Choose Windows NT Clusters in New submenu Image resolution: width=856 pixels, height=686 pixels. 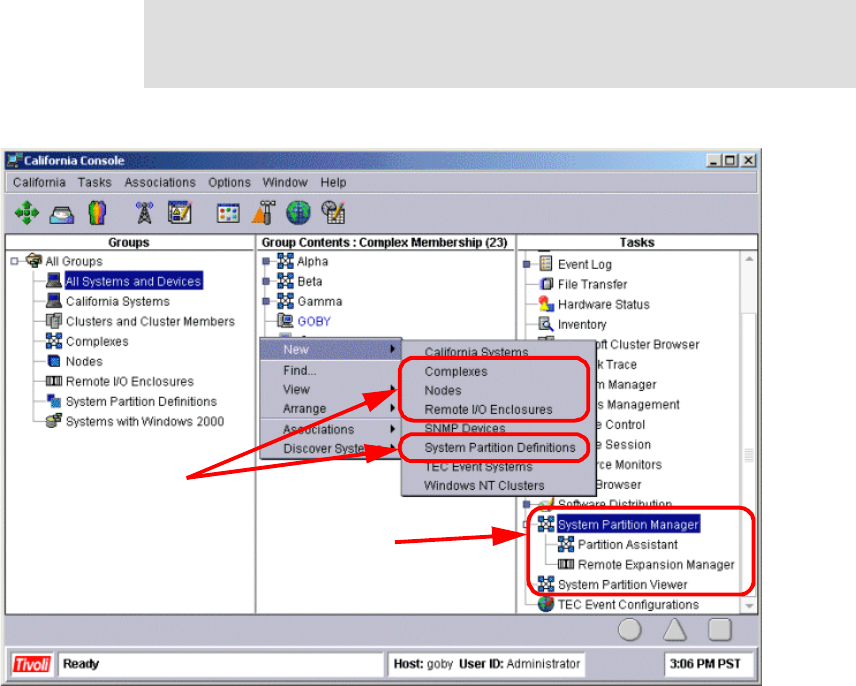pos(484,486)
